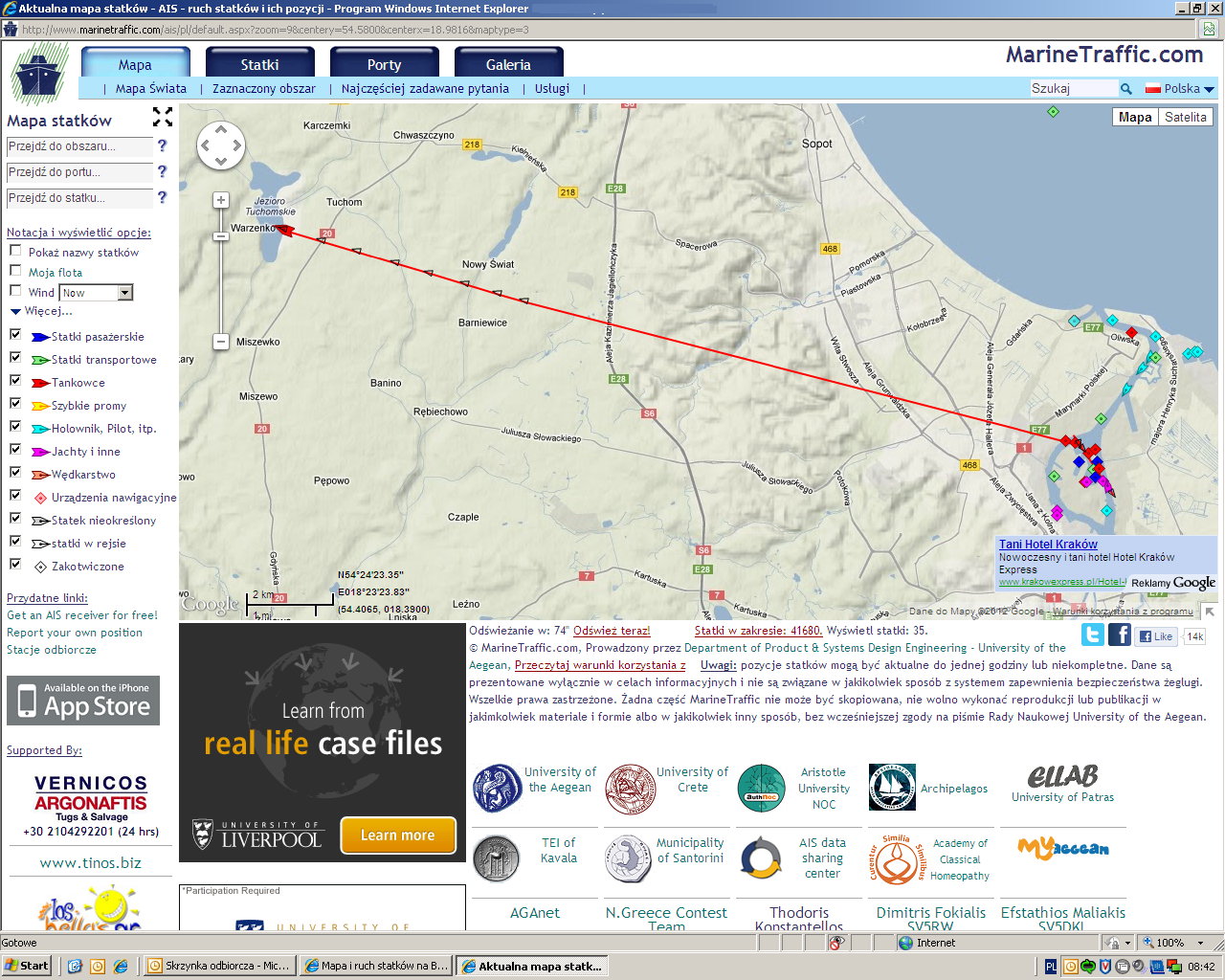1225x980 pixels.
Task: Select green marker beside the Mapa map-type button
Action: (x=1053, y=112)
